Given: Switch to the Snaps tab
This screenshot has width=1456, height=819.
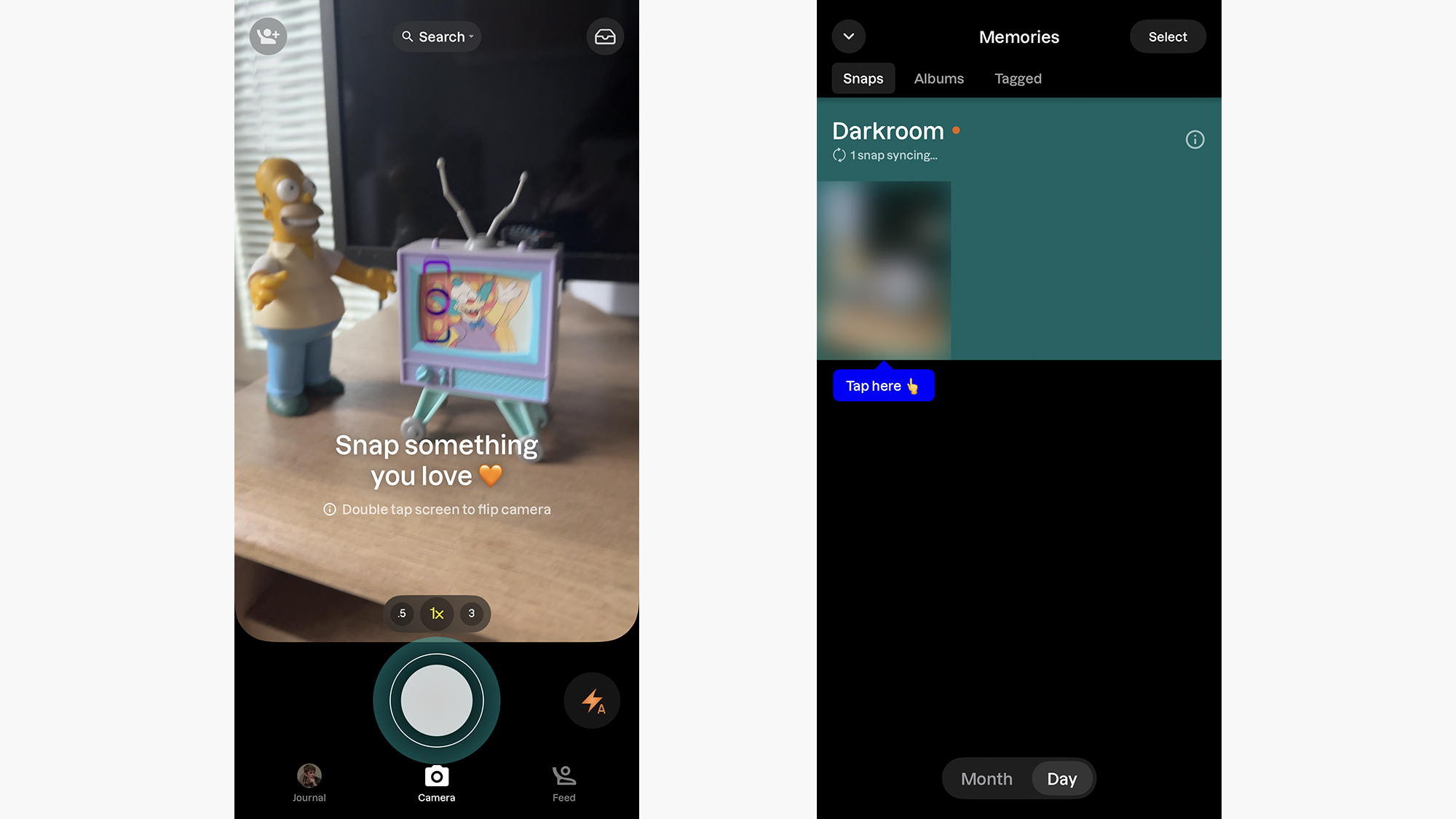Looking at the screenshot, I should click(x=862, y=78).
